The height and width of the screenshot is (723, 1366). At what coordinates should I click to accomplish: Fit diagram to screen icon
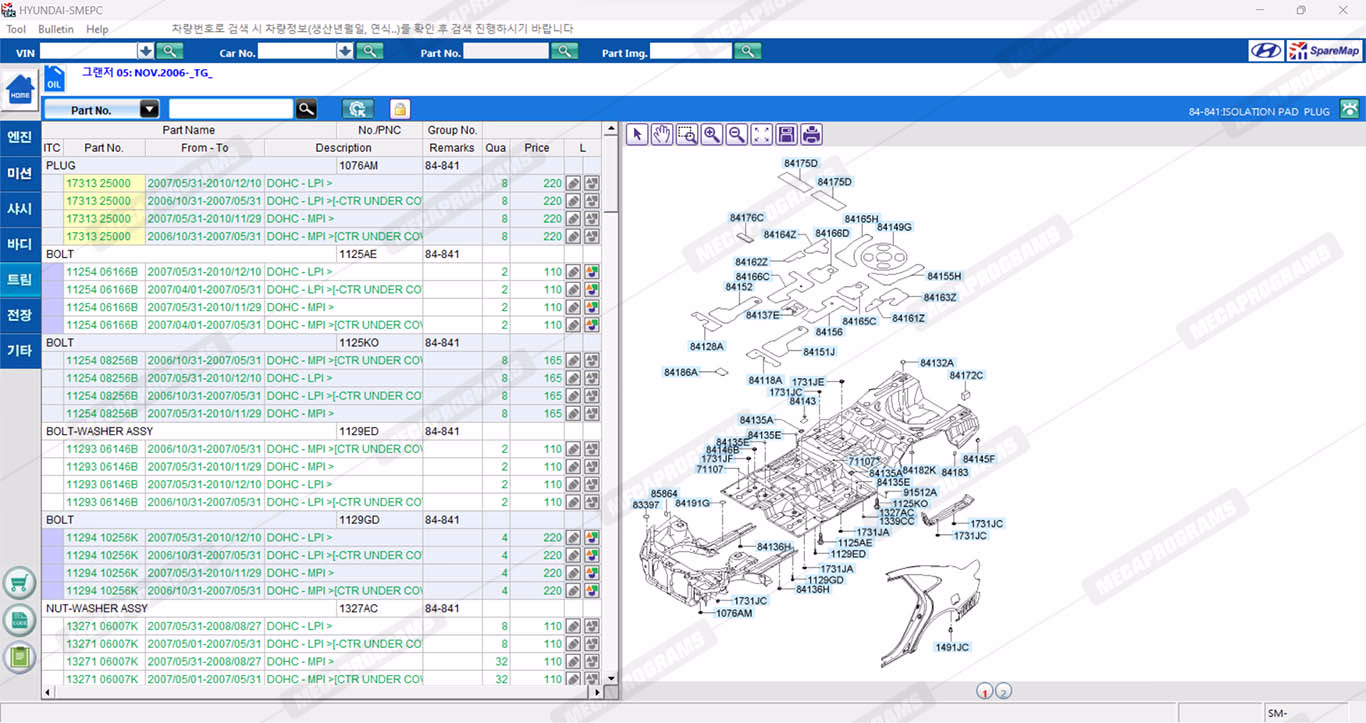point(762,135)
